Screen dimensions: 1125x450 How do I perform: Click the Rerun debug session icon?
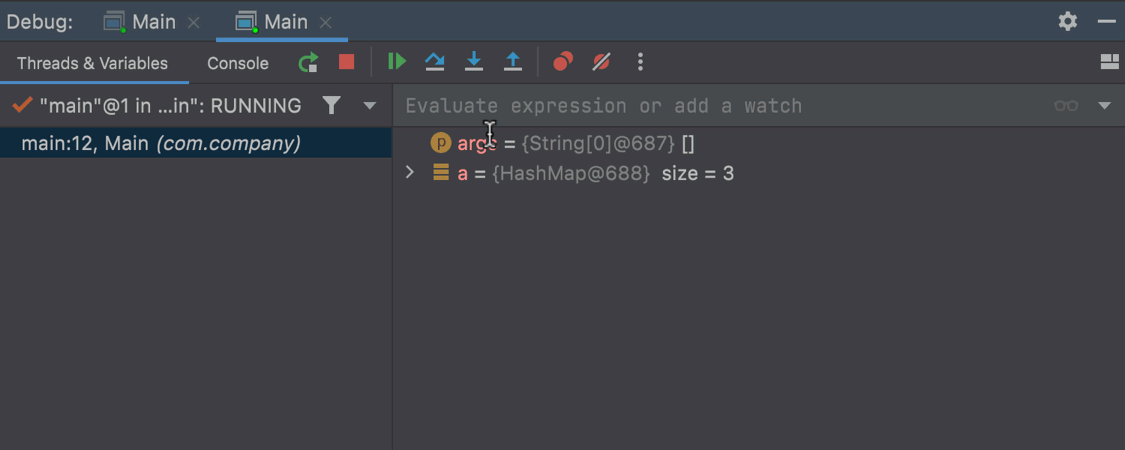309,63
